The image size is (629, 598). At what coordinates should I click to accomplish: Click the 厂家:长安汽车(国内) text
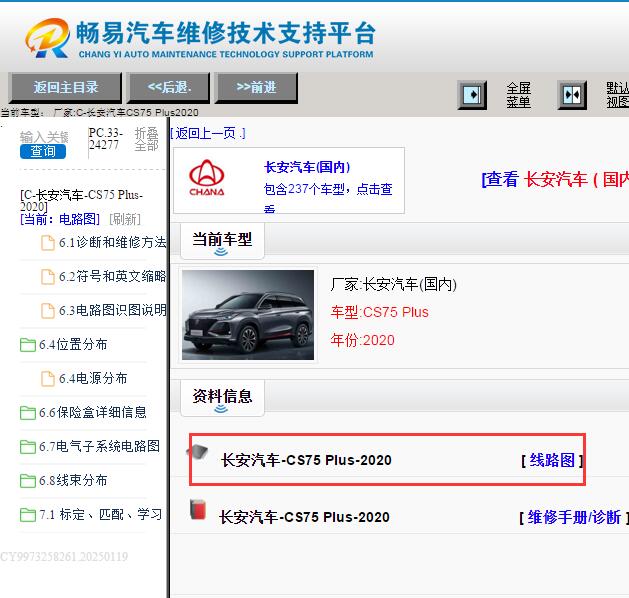pyautogui.click(x=393, y=284)
